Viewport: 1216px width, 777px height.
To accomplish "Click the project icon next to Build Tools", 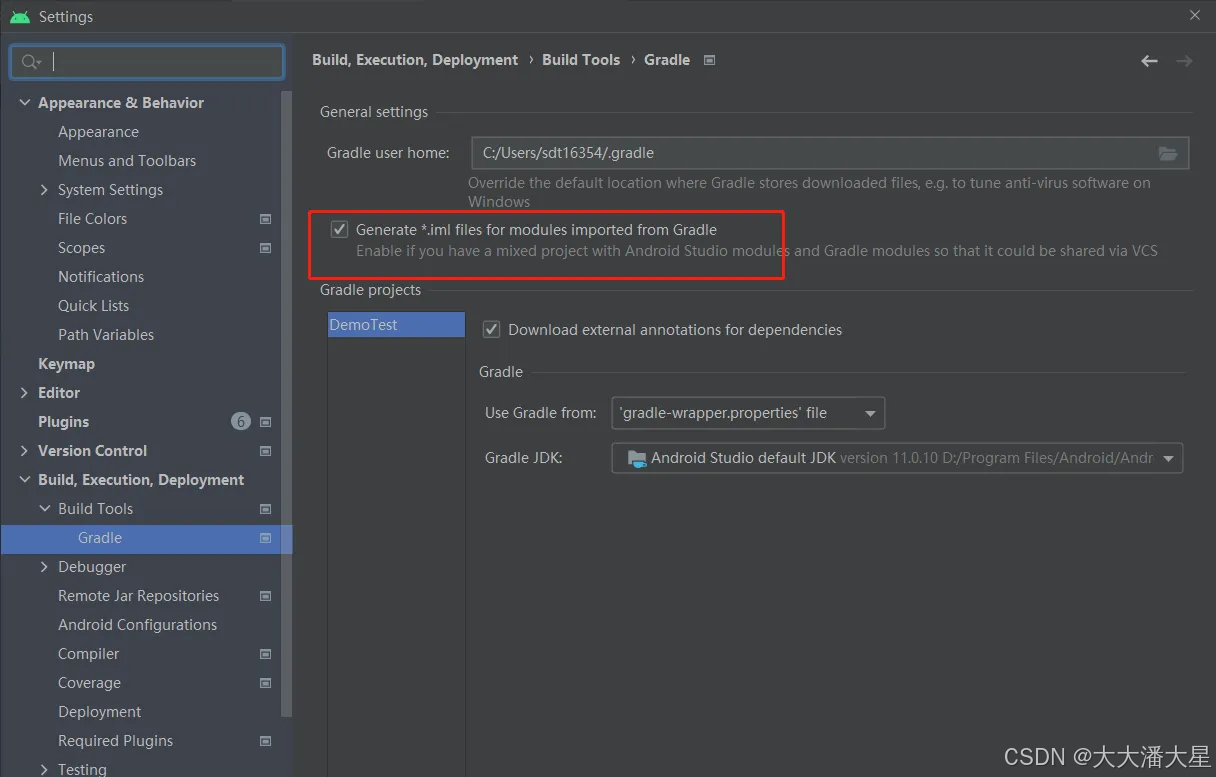I will [266, 509].
